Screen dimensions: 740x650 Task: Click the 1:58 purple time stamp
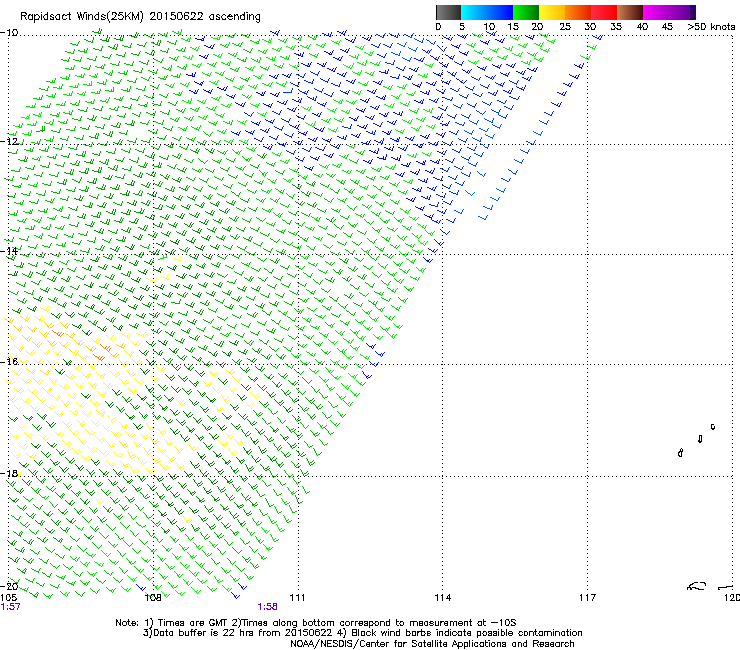pyautogui.click(x=267, y=607)
